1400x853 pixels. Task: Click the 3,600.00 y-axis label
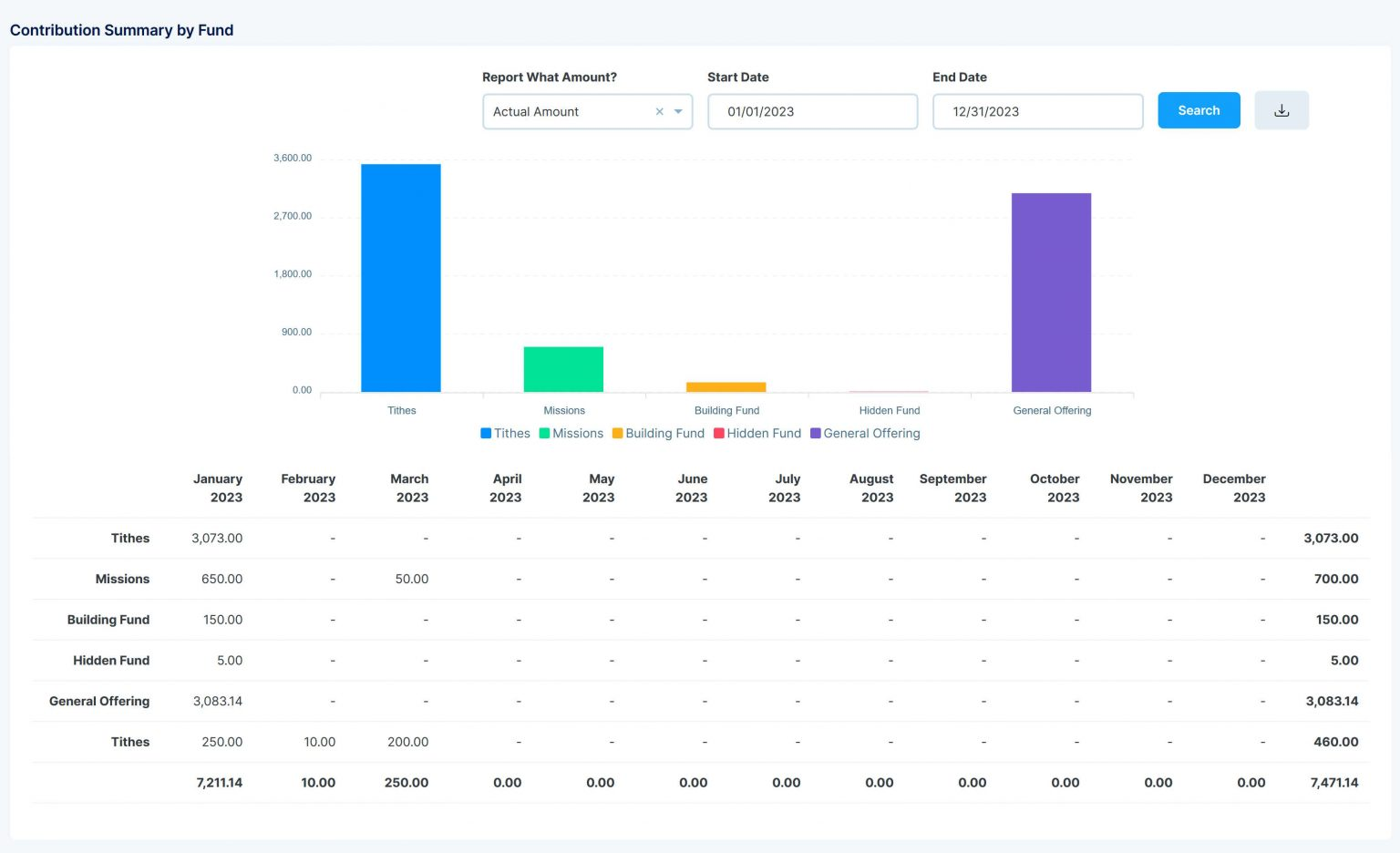(293, 159)
